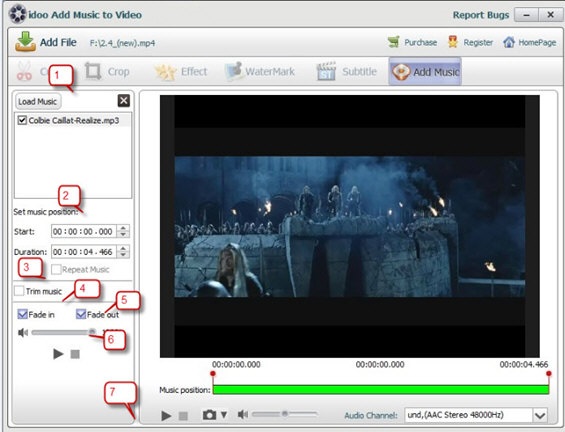This screenshot has height=432, width=565.
Task: Adjust the video volume slider at bottom
Action: (285, 414)
